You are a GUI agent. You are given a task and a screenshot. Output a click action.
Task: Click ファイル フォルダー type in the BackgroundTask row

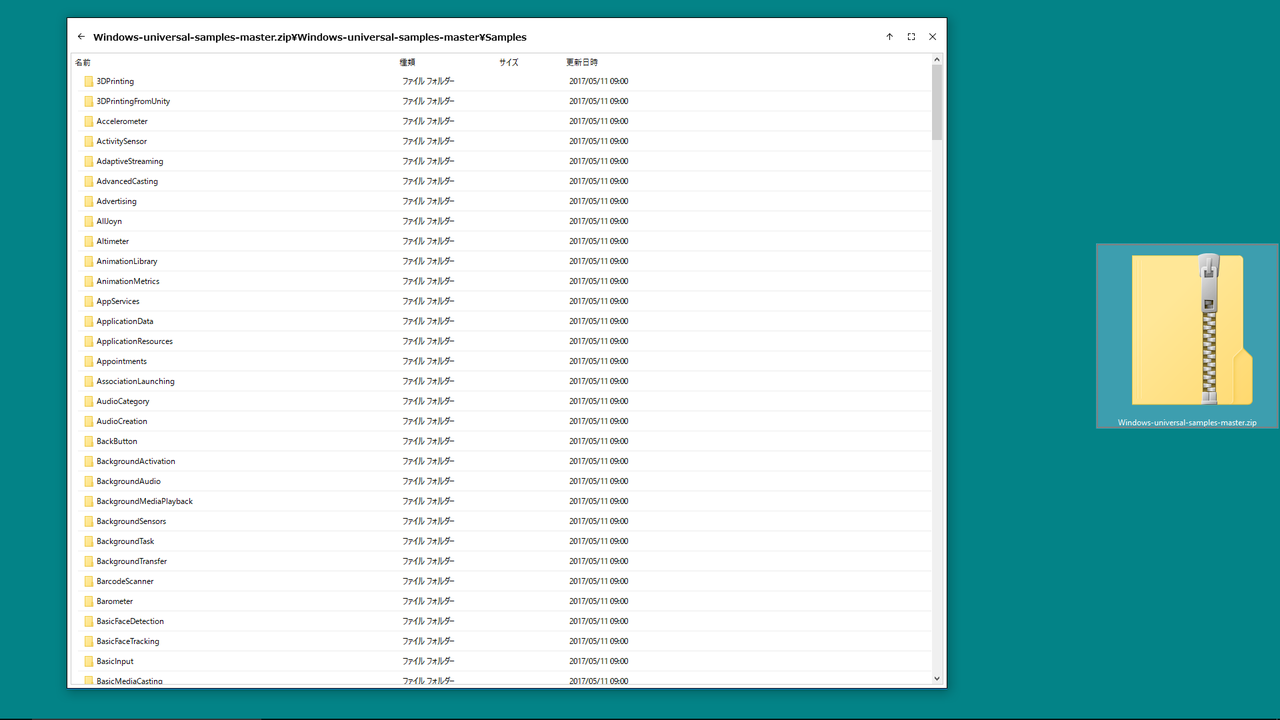pyautogui.click(x=428, y=541)
